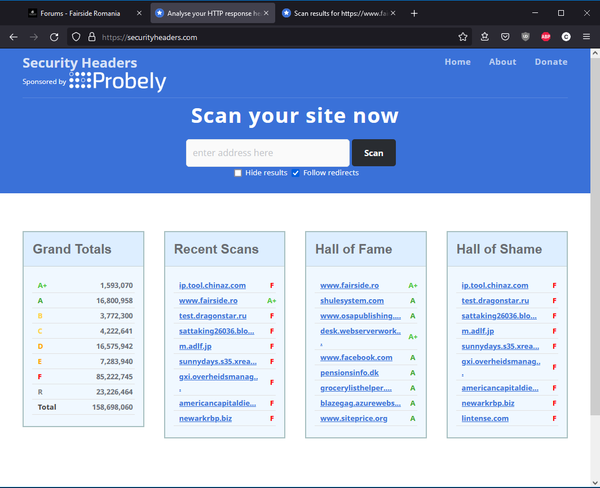Click the Probely sponsor logo

[117, 81]
